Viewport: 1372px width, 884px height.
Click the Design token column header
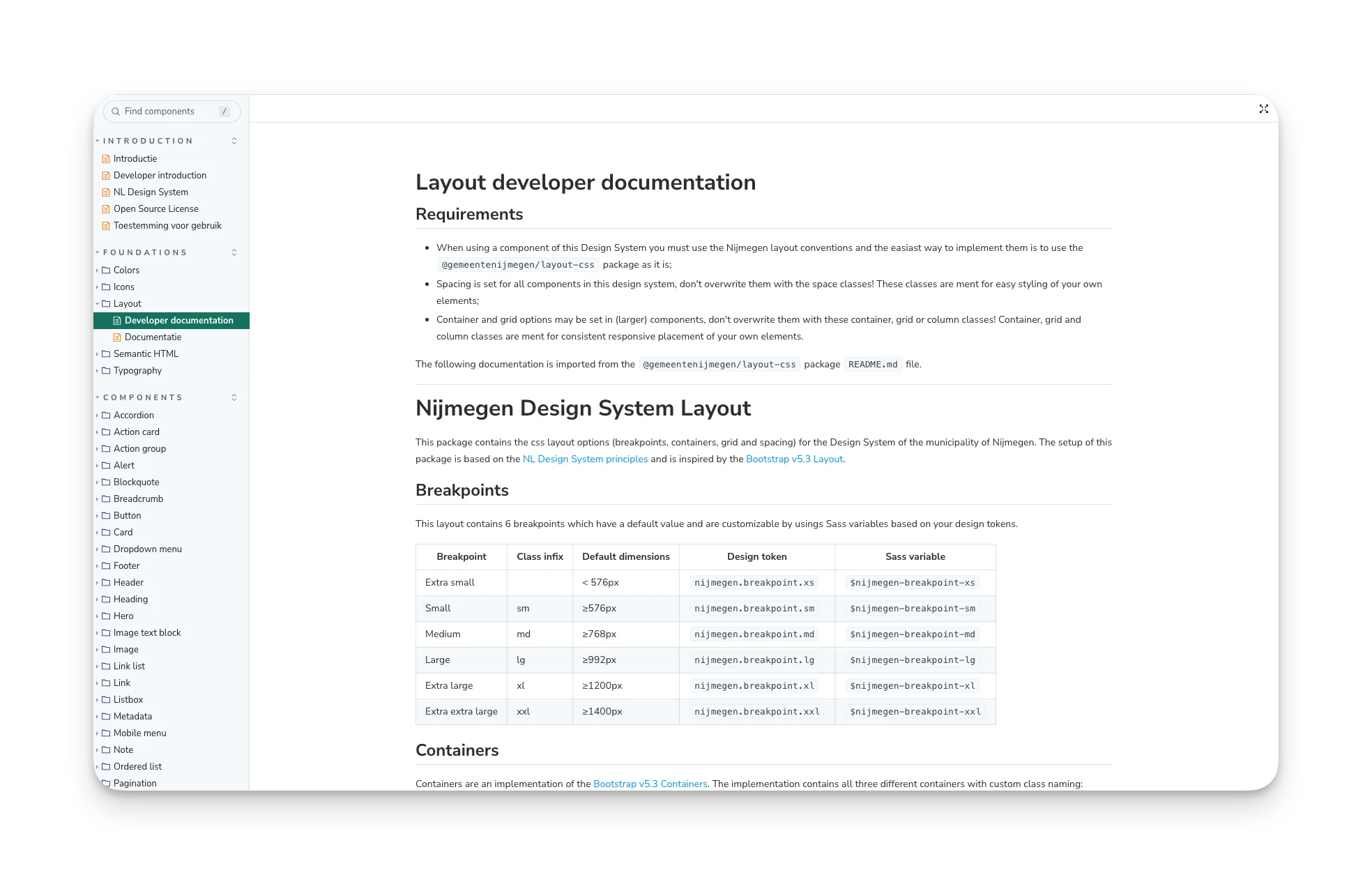coord(757,557)
